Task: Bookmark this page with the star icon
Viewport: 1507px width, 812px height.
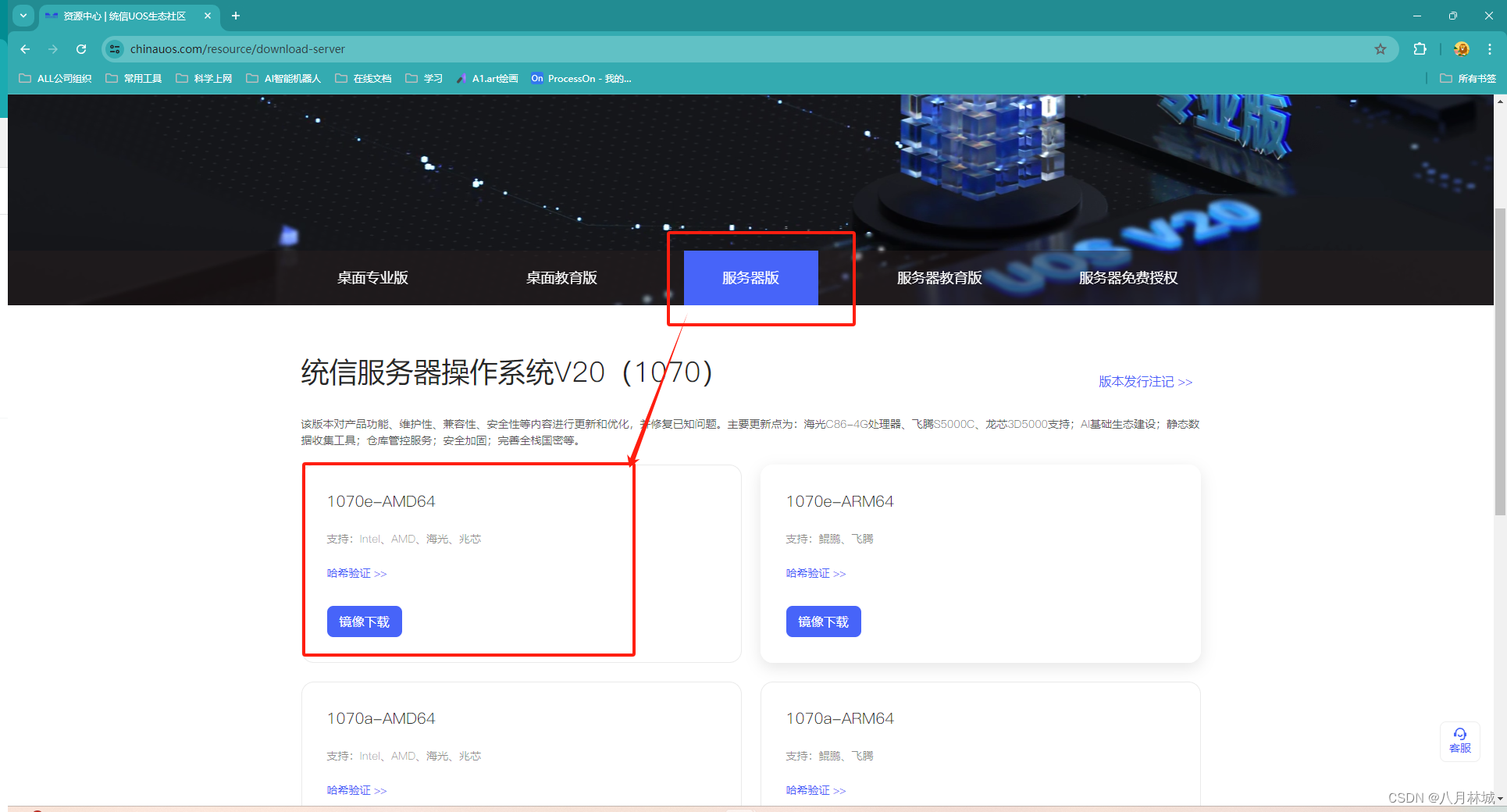Action: click(x=1381, y=48)
